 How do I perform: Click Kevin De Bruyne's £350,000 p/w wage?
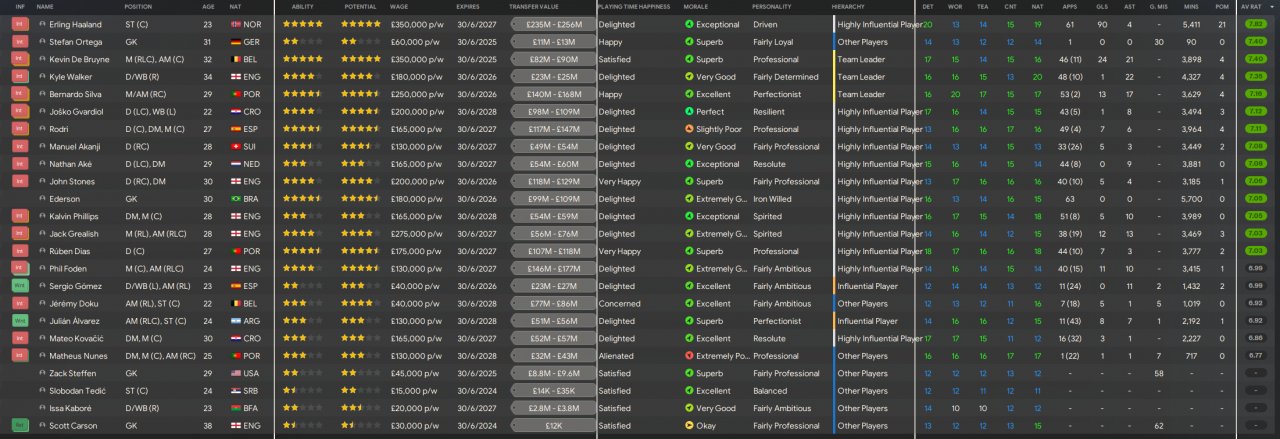pyautogui.click(x=416, y=59)
